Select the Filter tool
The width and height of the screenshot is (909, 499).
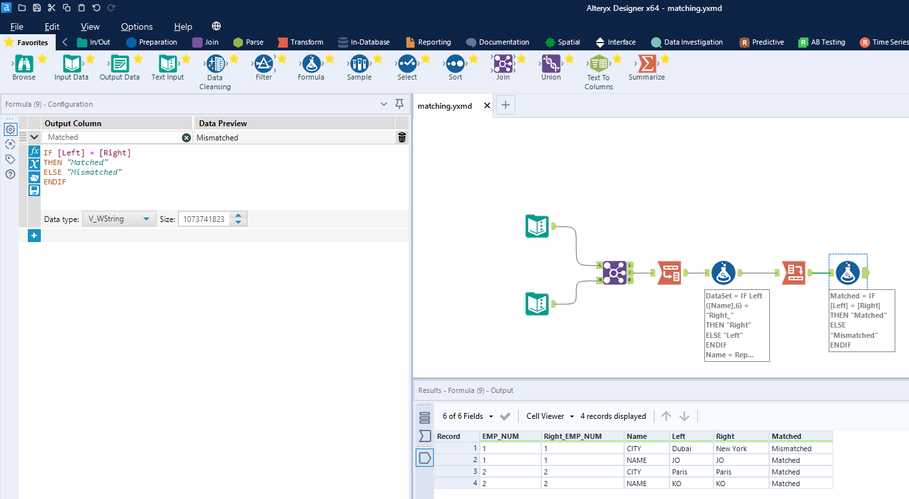[x=263, y=68]
